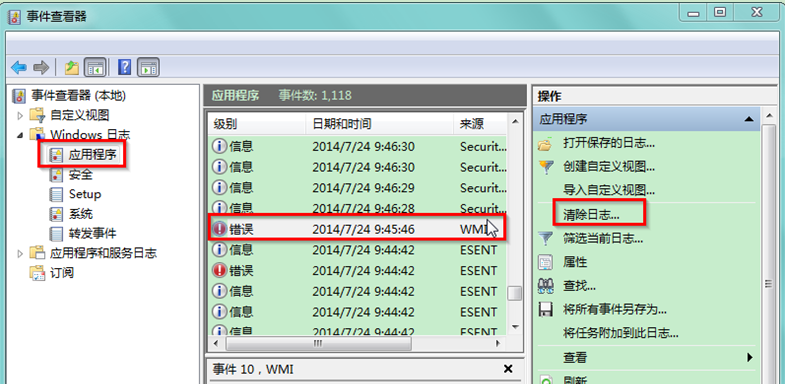This screenshot has width=785, height=384.
Task: Expand the 应用程序和服务日志 tree node
Action: click(20, 253)
